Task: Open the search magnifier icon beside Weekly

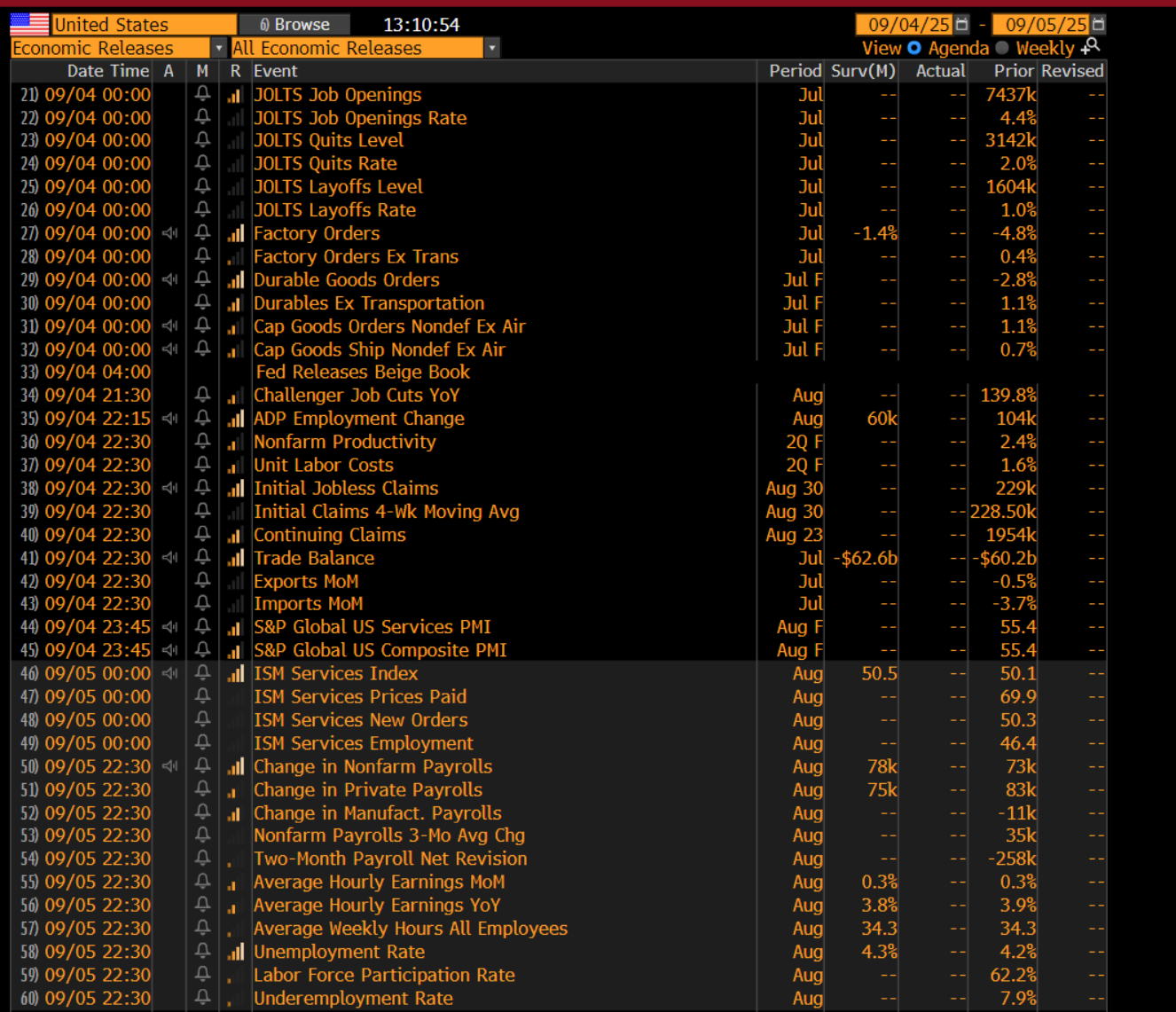Action: pyautogui.click(x=1092, y=46)
